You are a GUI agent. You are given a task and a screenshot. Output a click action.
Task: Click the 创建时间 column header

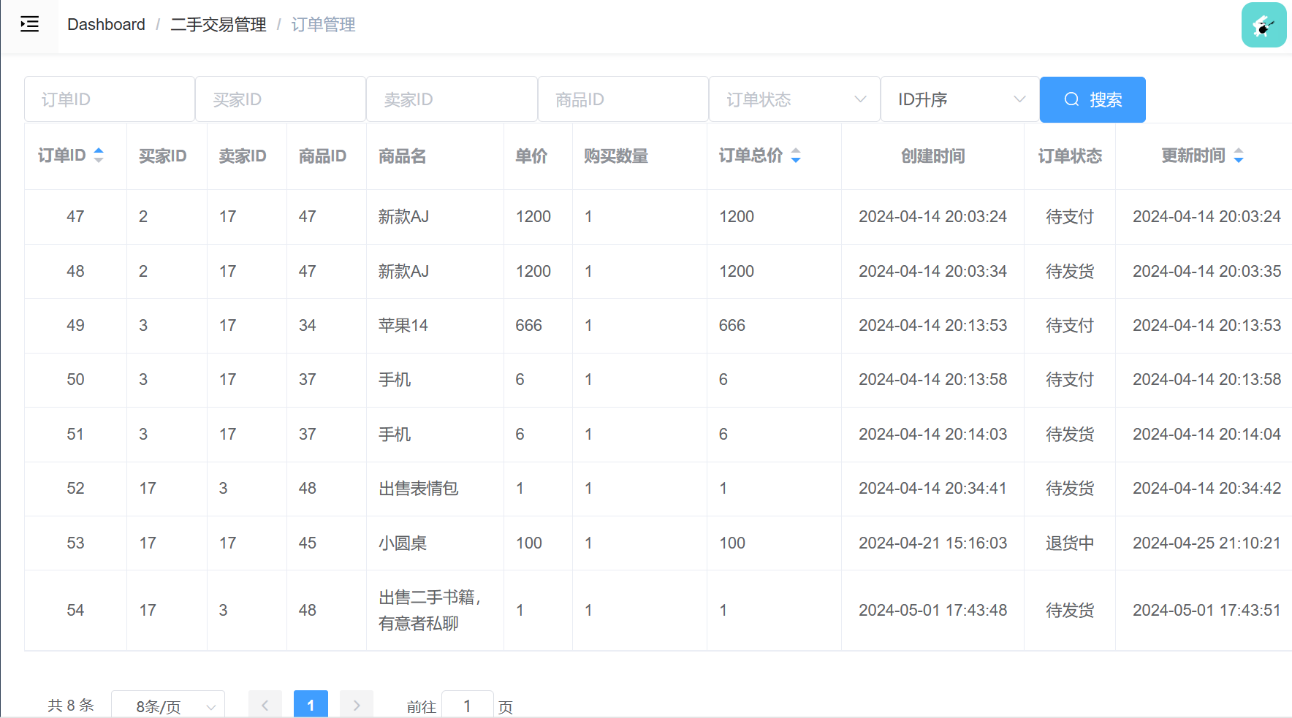coord(933,155)
